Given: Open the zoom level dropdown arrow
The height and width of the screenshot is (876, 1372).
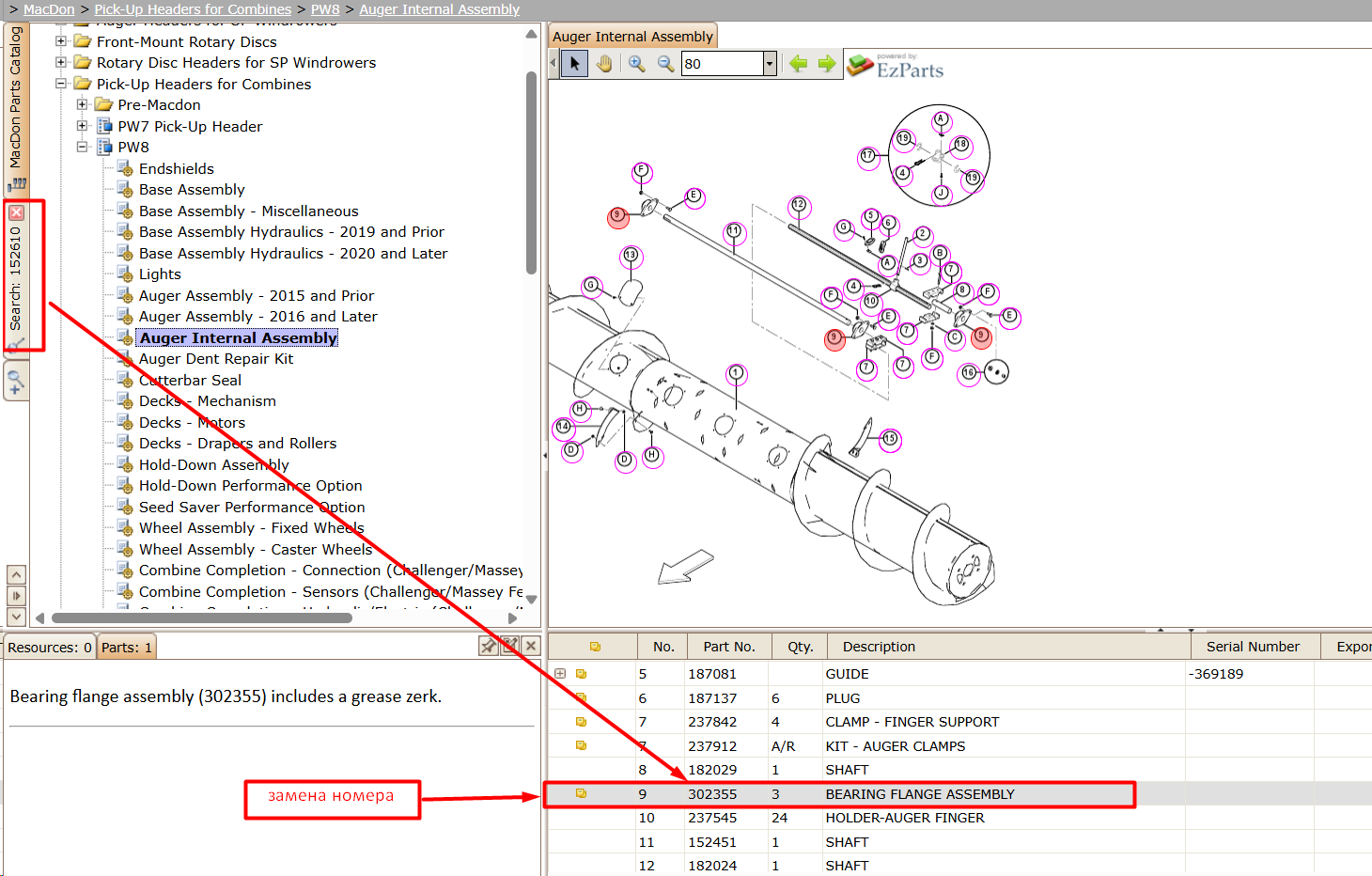Looking at the screenshot, I should coord(770,64).
